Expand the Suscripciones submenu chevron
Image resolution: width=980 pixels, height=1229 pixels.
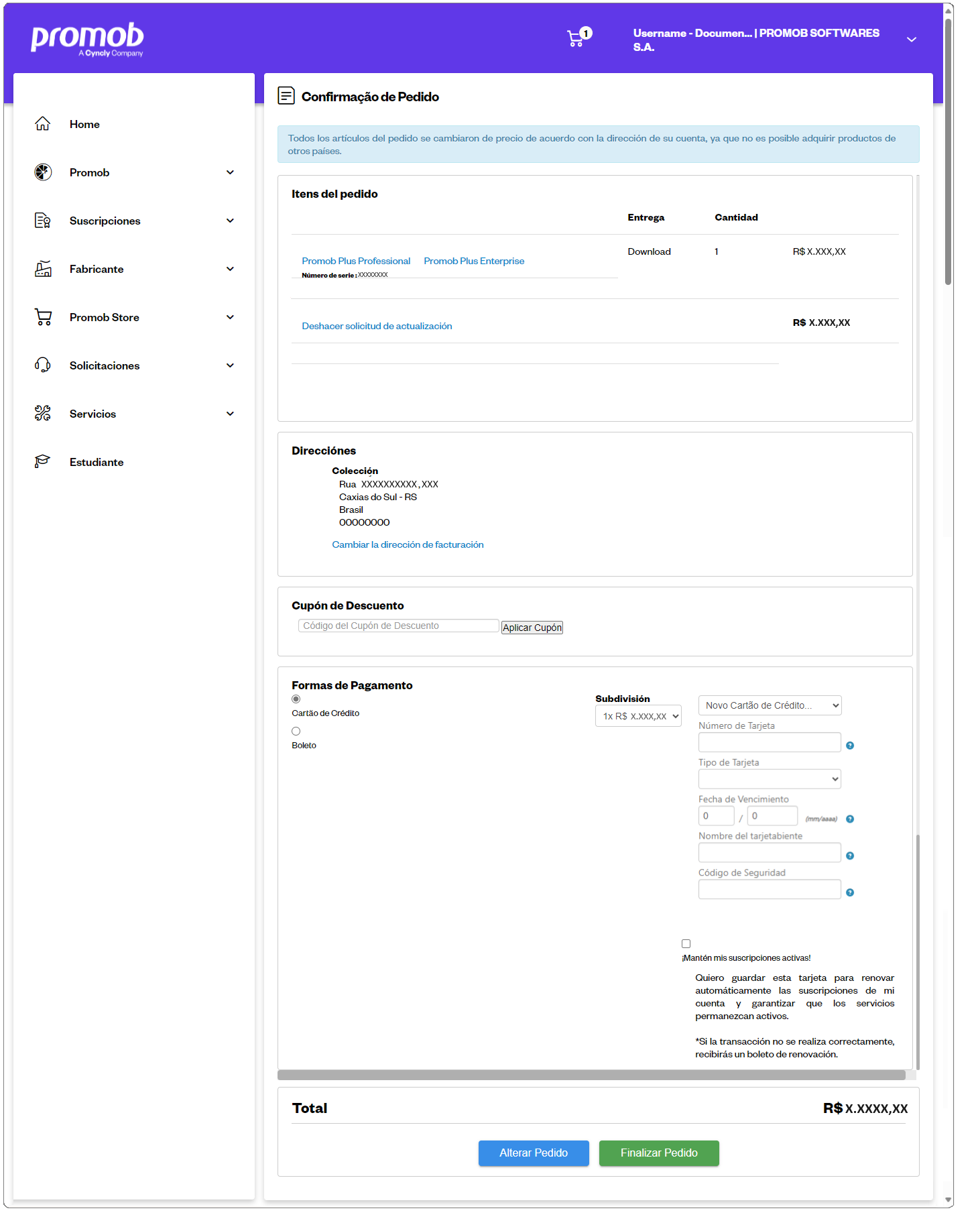(x=231, y=221)
